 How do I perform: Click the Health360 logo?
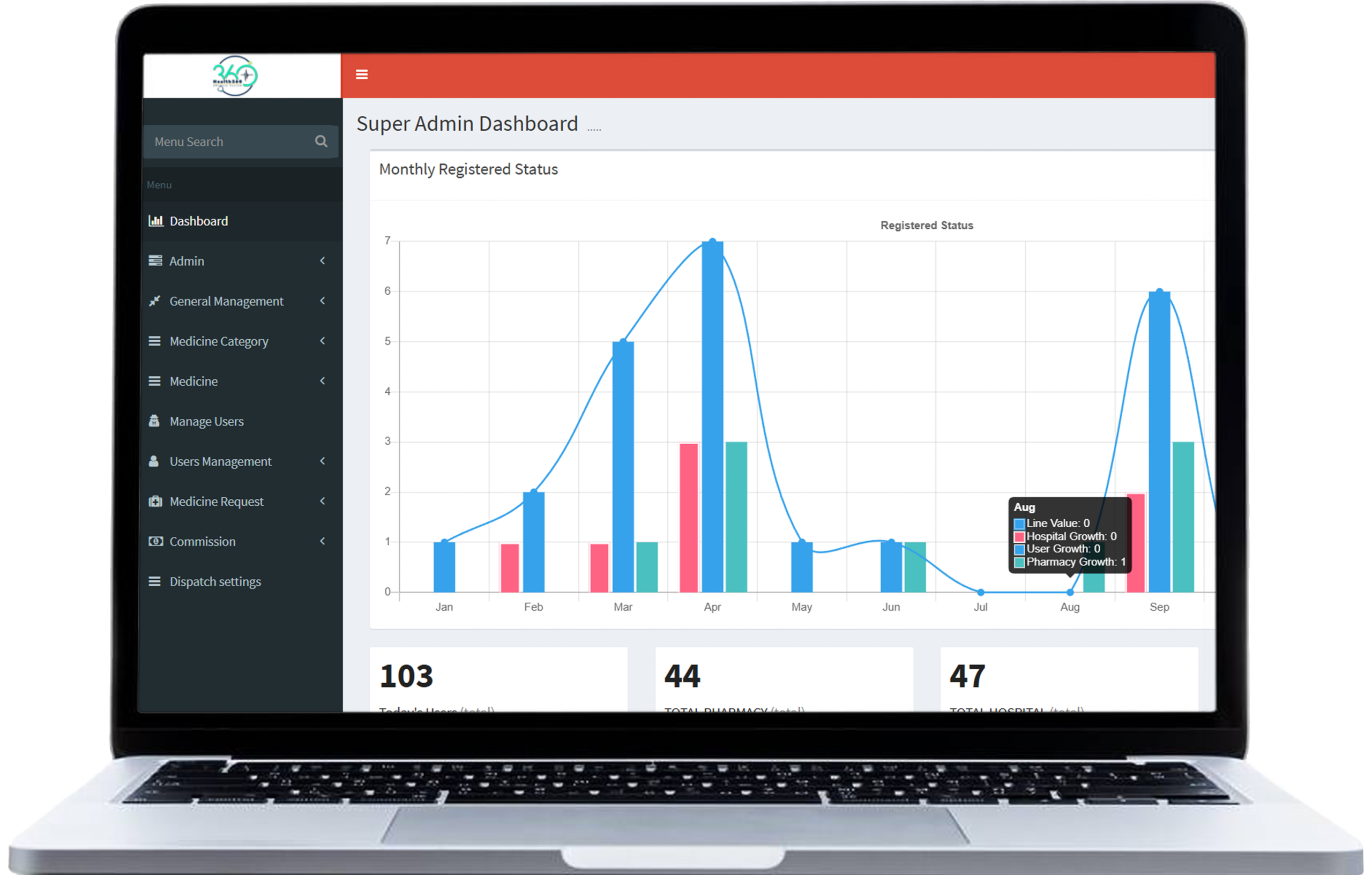[235, 76]
